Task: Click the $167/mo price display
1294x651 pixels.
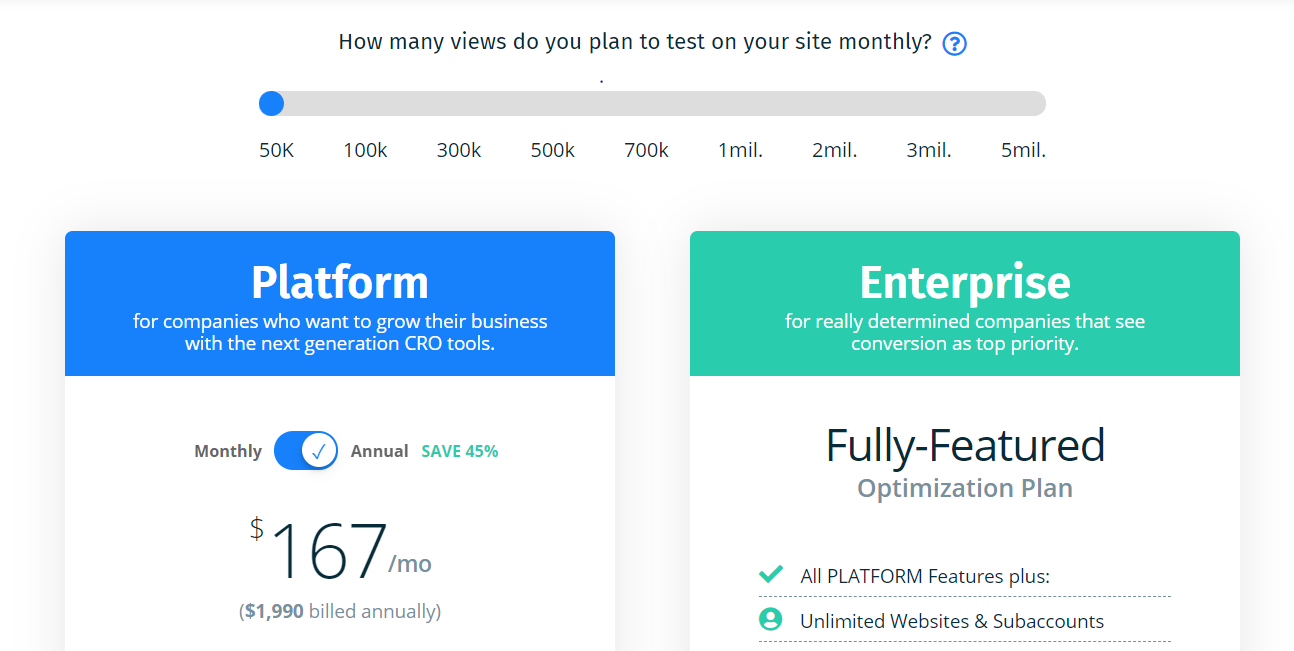Action: click(340, 548)
